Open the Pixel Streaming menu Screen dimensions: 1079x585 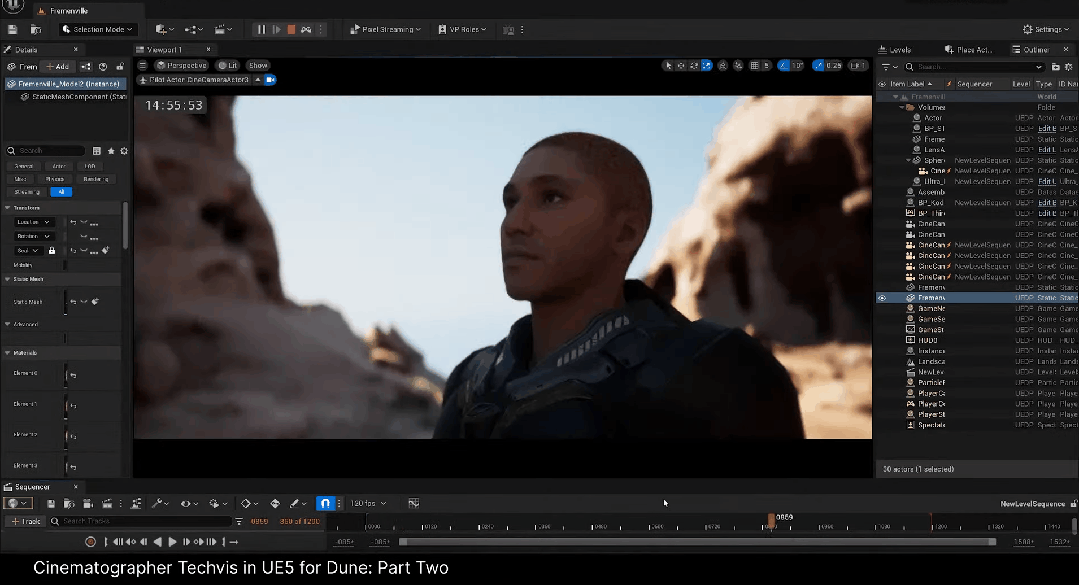click(385, 30)
